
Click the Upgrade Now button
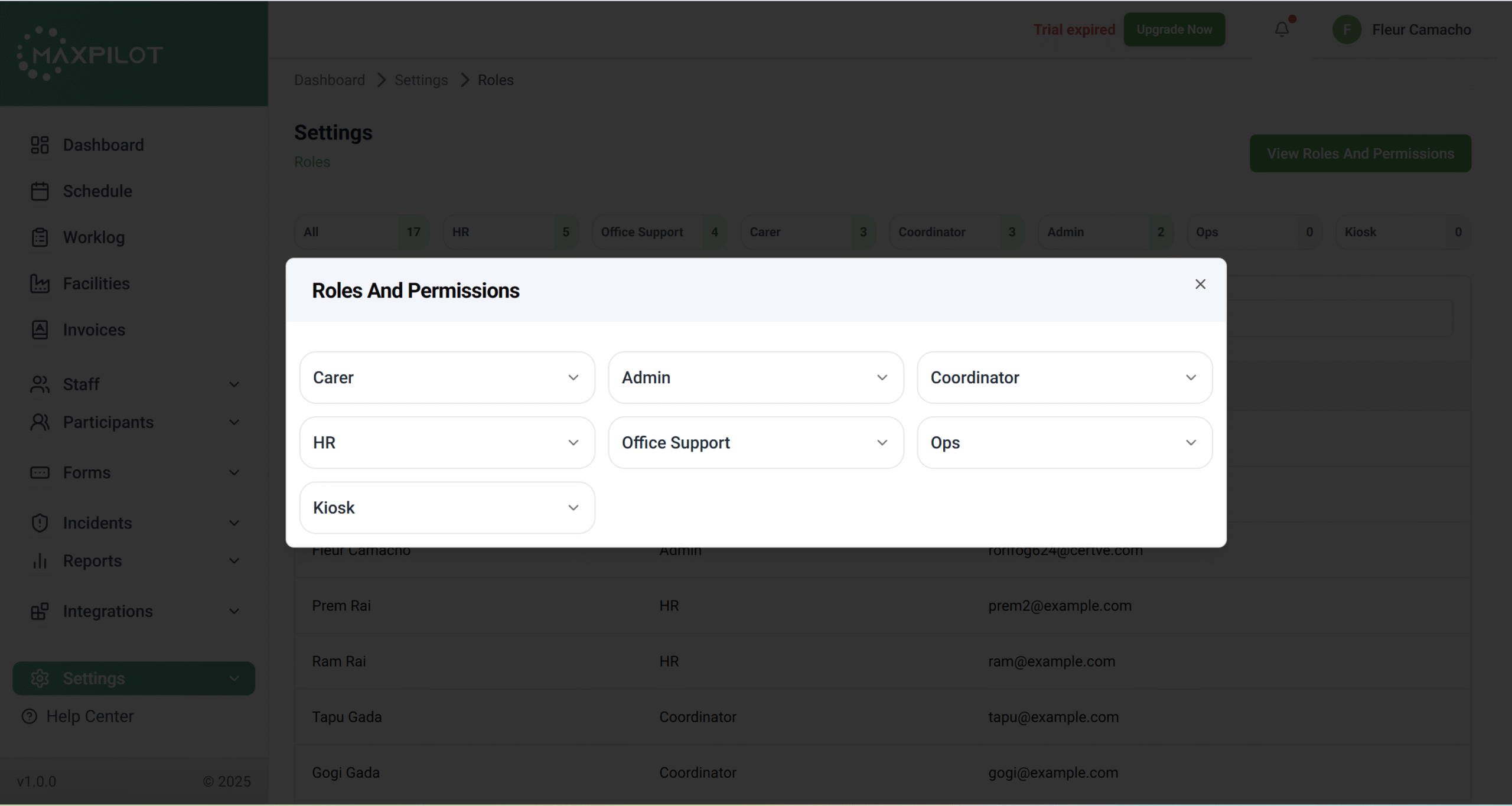pos(1174,30)
